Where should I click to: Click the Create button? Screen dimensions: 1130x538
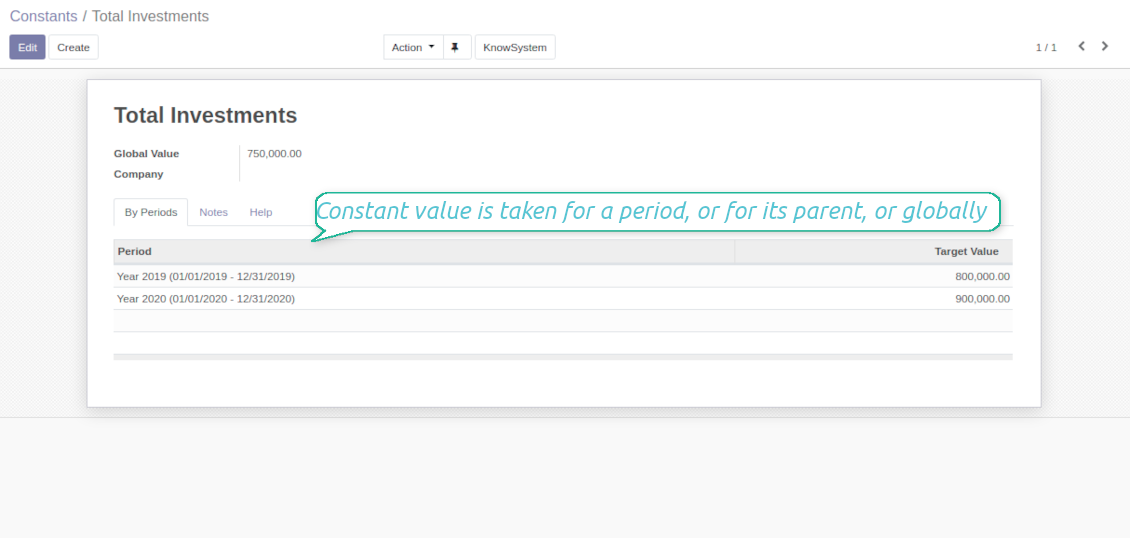coord(73,47)
